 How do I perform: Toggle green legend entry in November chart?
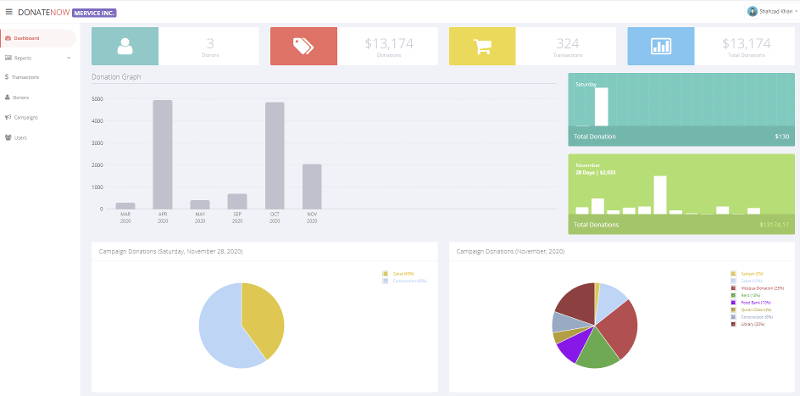[x=746, y=295]
